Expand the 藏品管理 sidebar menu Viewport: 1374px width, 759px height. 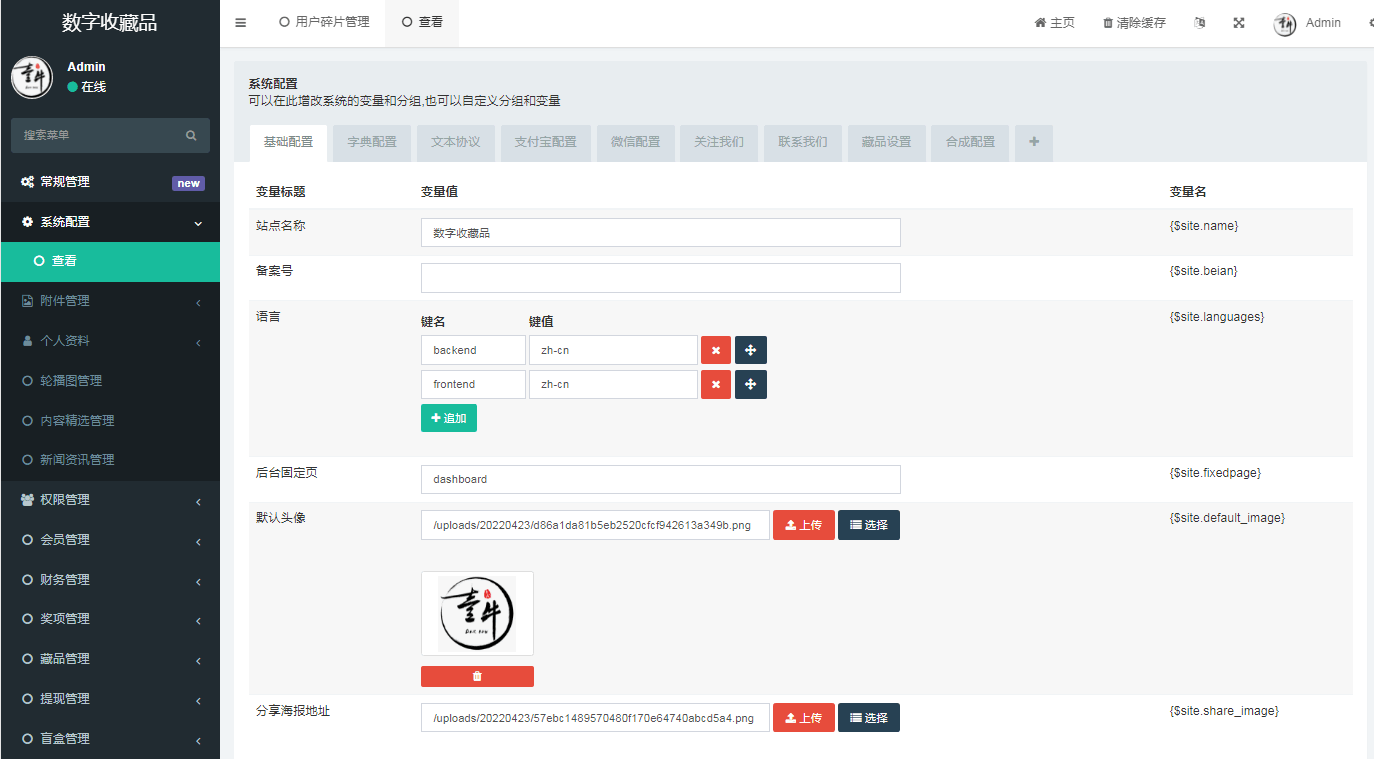click(x=110, y=659)
